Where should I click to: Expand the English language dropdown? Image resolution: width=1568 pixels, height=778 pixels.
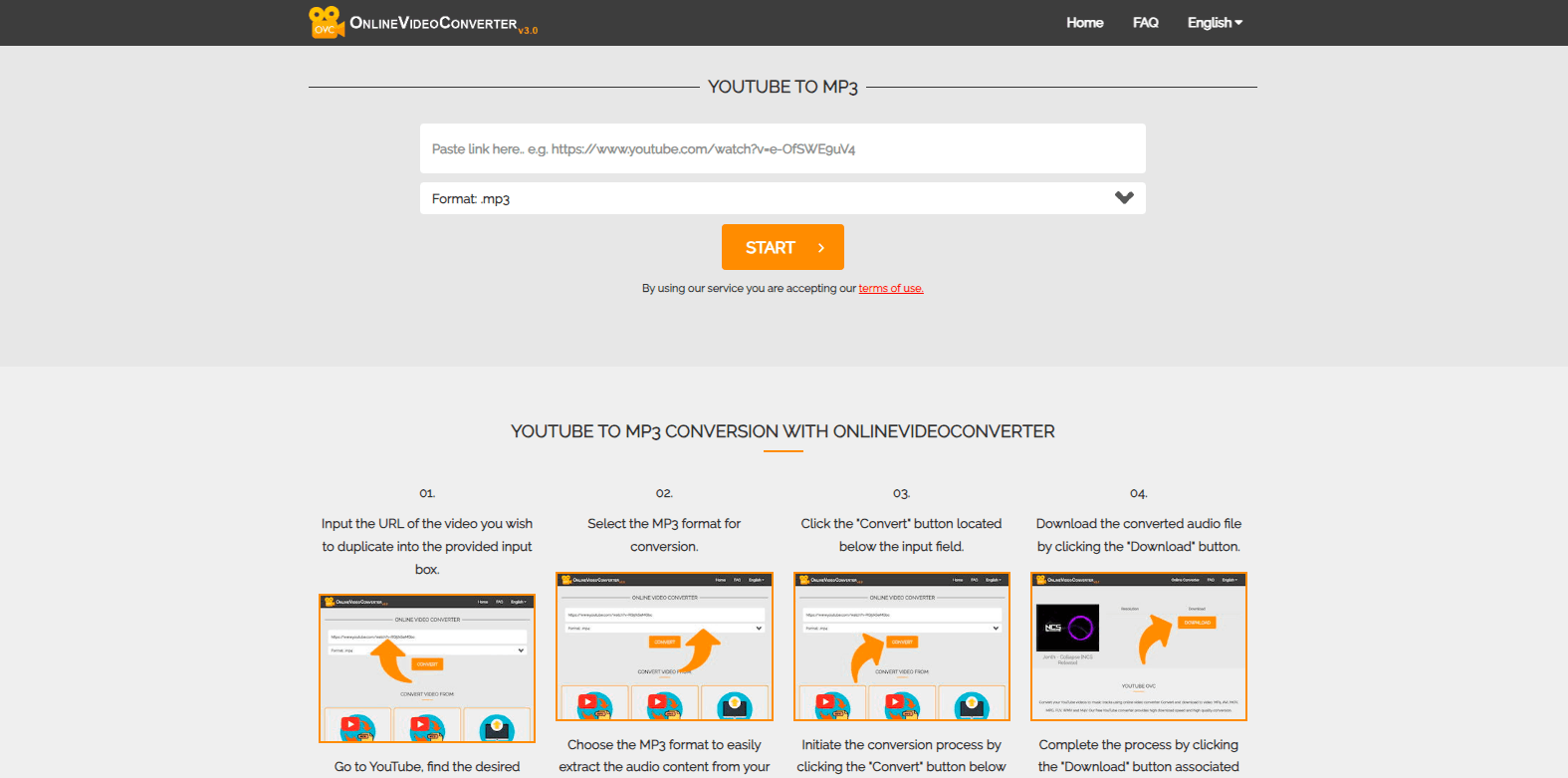tap(1215, 23)
